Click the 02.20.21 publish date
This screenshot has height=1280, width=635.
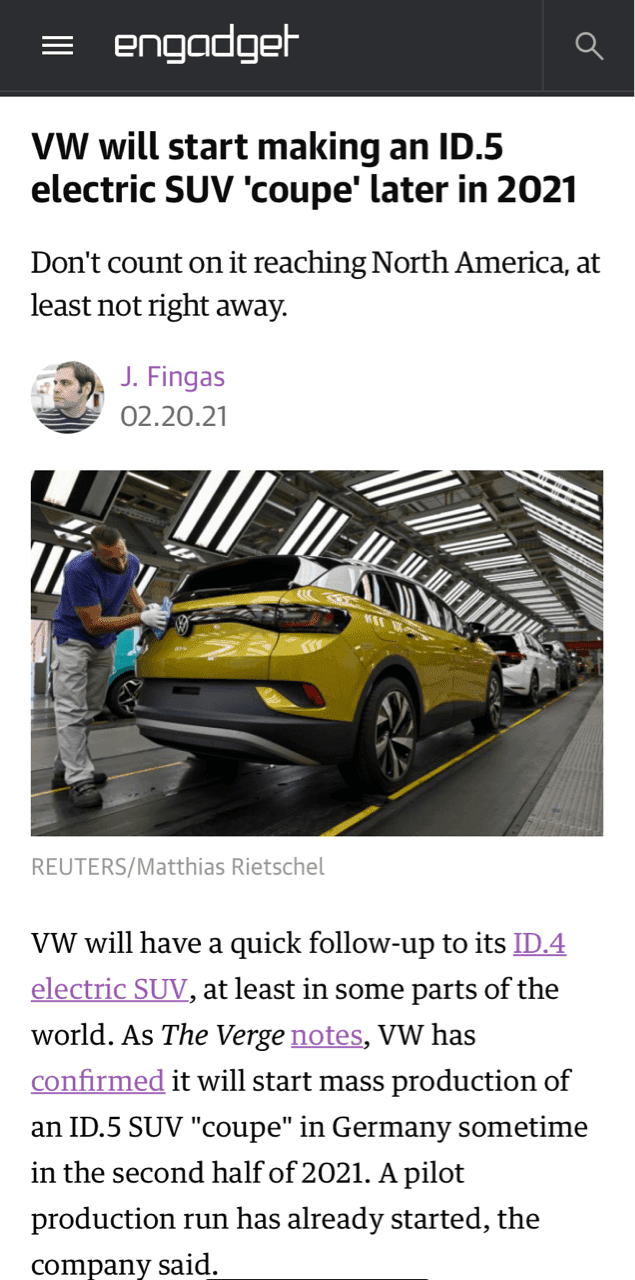[x=174, y=416]
